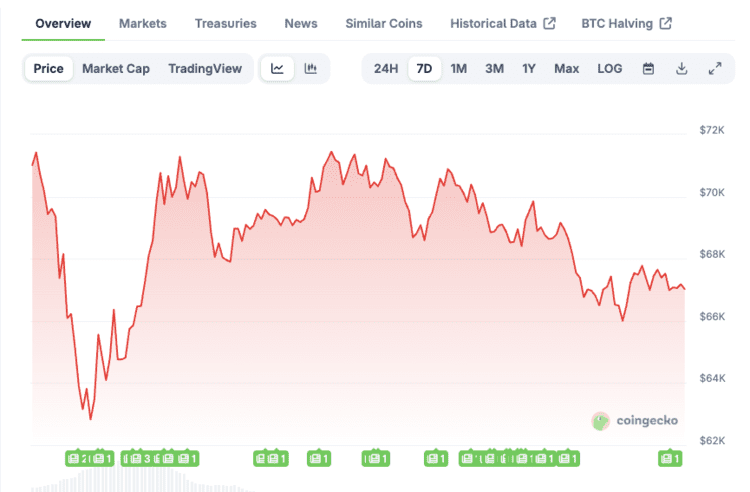Set time range to 24H
Screen dimensions: 750x492
pos(386,69)
